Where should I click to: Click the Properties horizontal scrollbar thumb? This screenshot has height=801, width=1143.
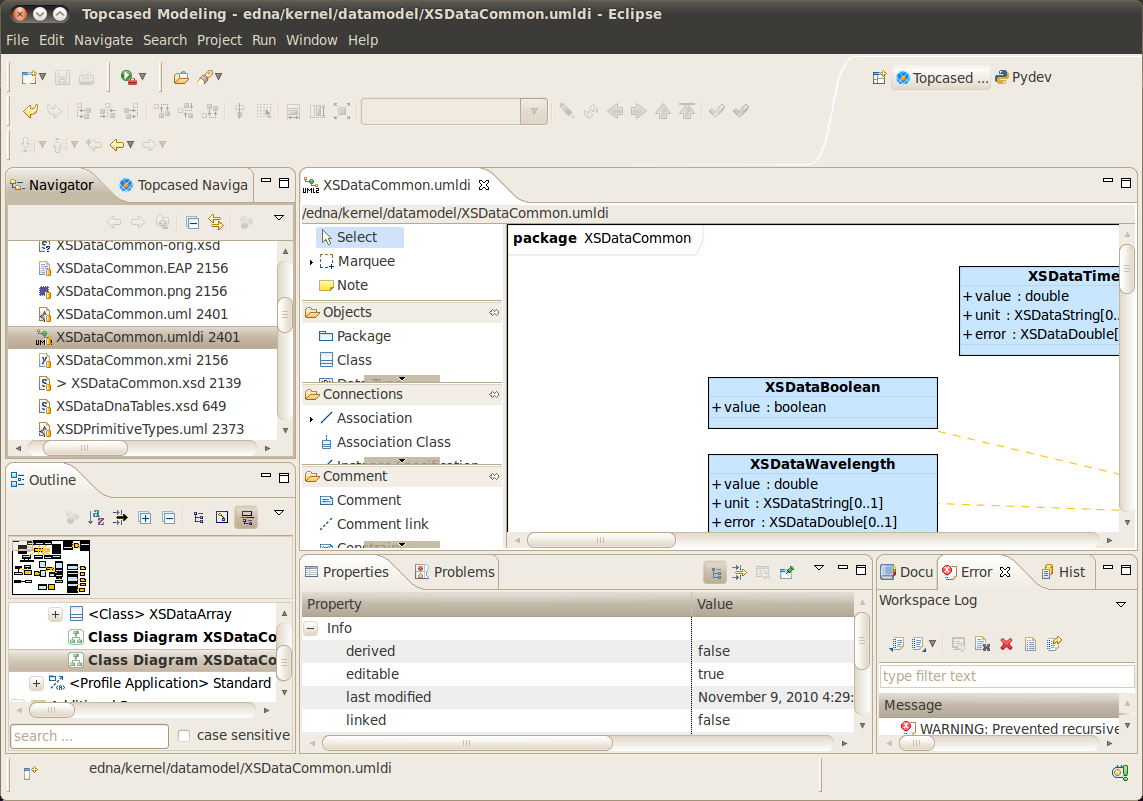[467, 743]
